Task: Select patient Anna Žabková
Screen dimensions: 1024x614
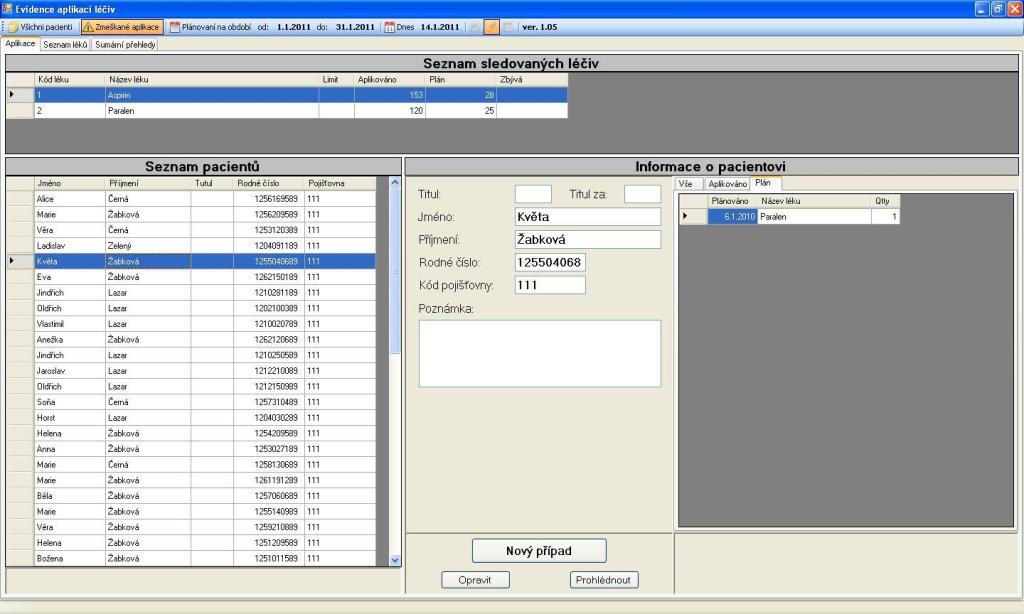Action: [191, 449]
